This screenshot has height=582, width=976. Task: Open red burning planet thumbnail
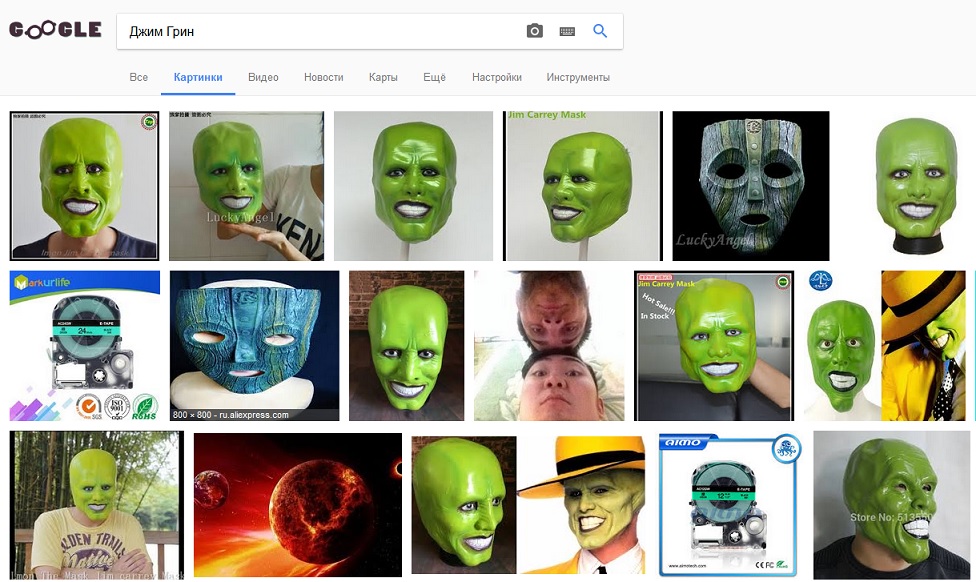(298, 505)
